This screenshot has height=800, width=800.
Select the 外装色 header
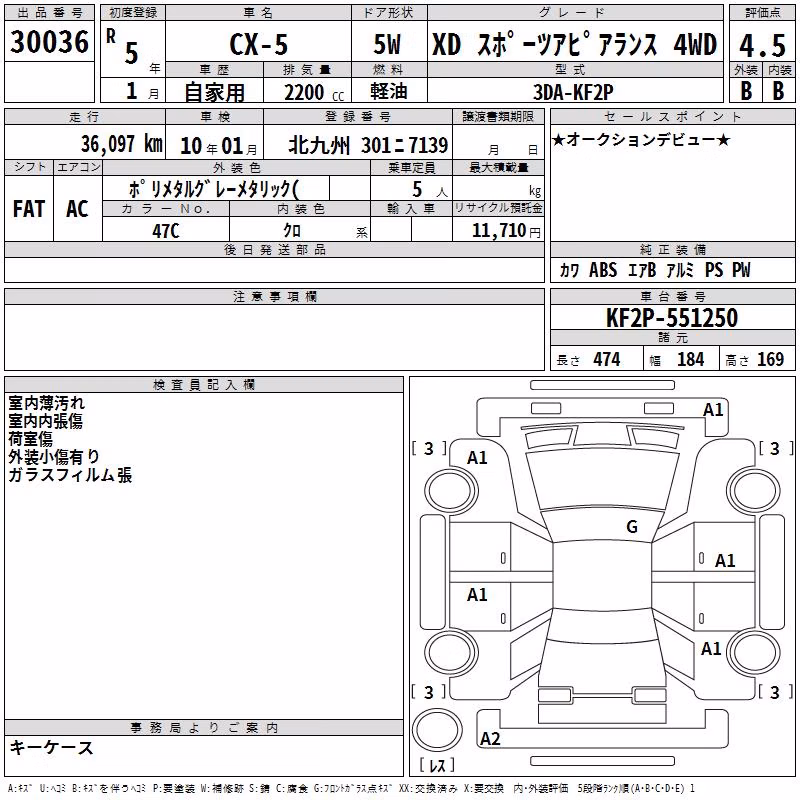point(236,168)
